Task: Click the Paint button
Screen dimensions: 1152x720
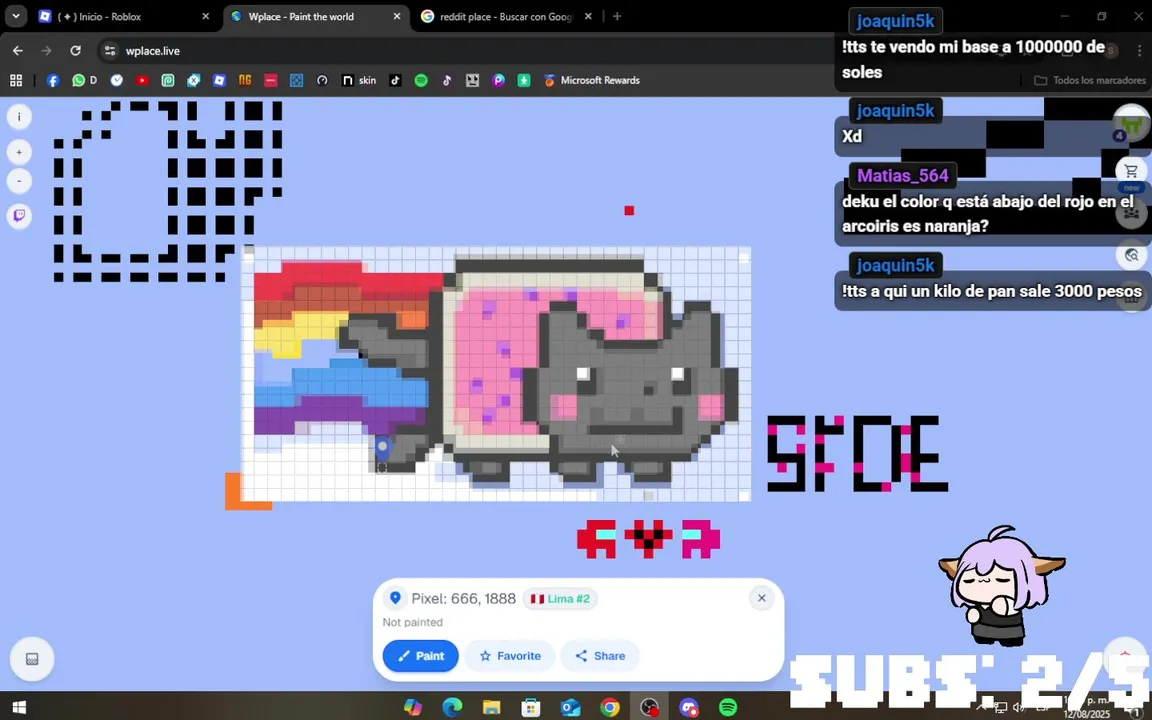Action: [420, 656]
